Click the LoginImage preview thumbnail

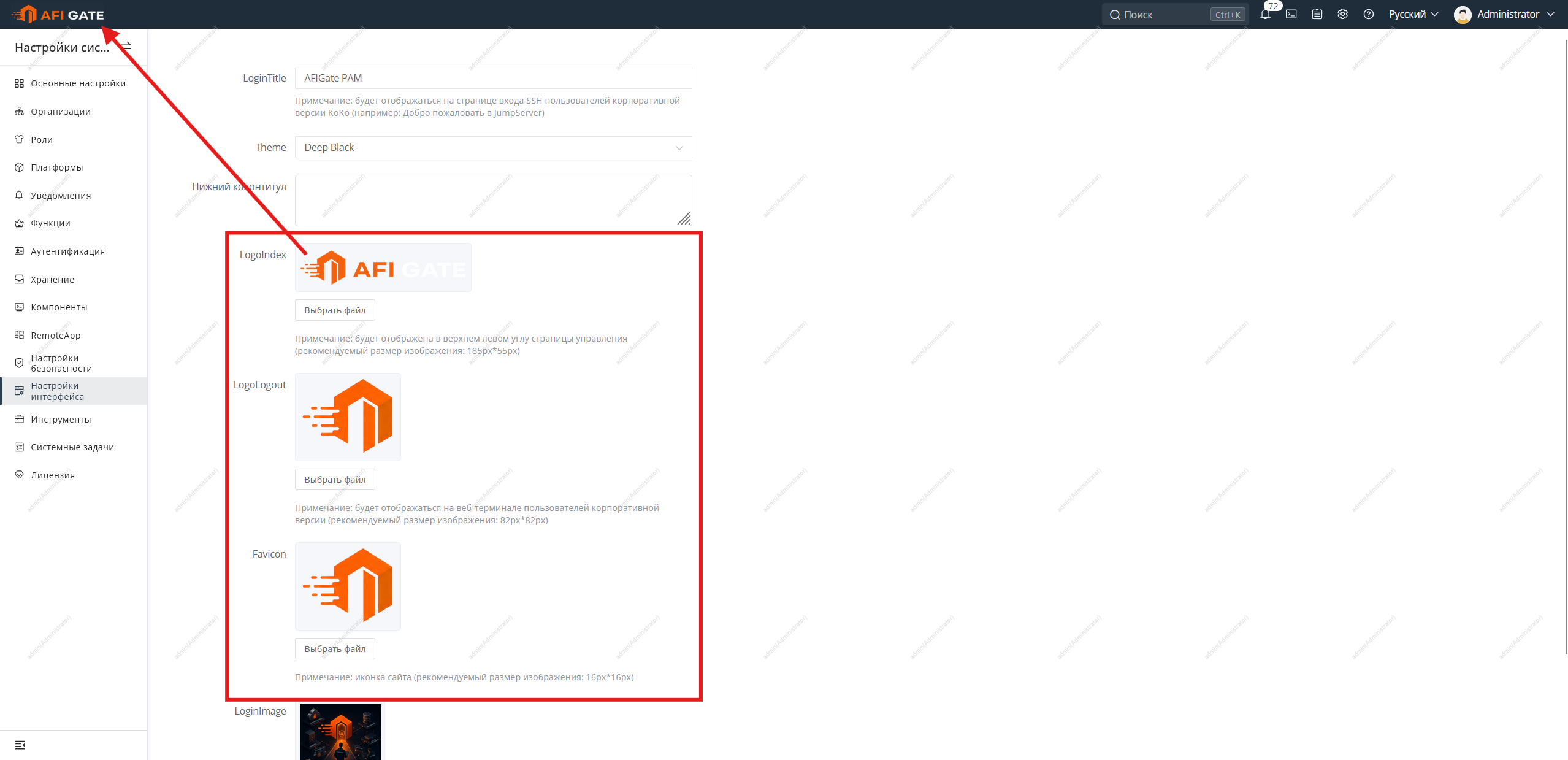[340, 732]
